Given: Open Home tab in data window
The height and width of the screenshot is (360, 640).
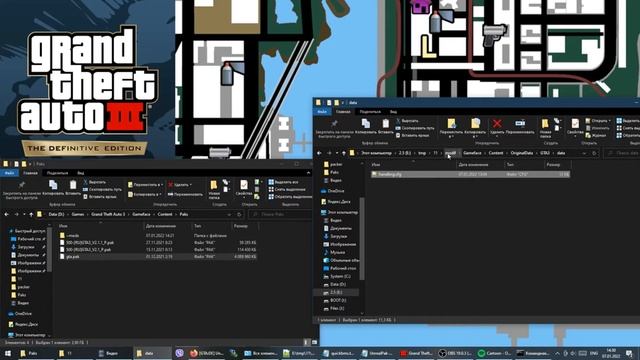Looking at the screenshot, I should tap(342, 111).
